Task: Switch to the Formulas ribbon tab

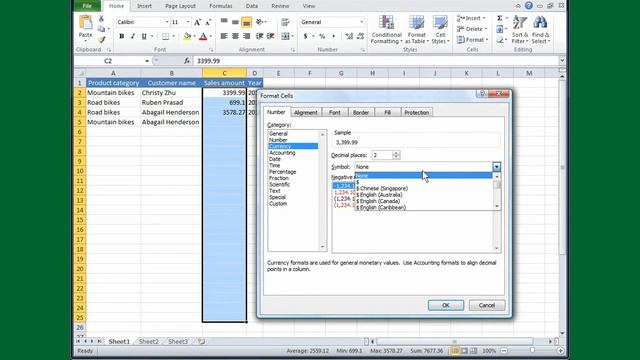Action: (x=220, y=6)
